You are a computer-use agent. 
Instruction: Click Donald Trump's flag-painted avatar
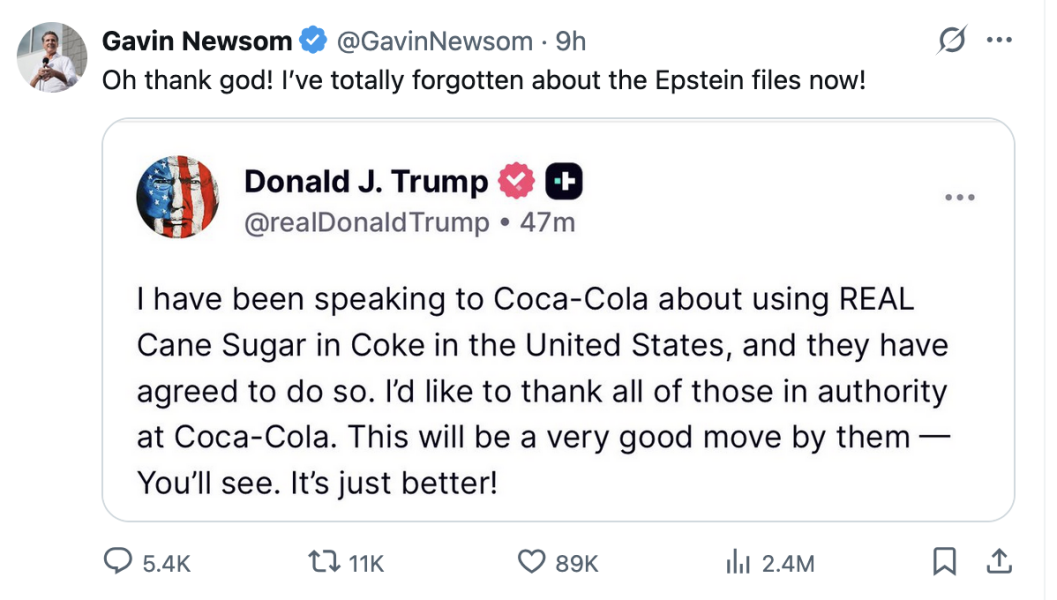click(x=177, y=196)
